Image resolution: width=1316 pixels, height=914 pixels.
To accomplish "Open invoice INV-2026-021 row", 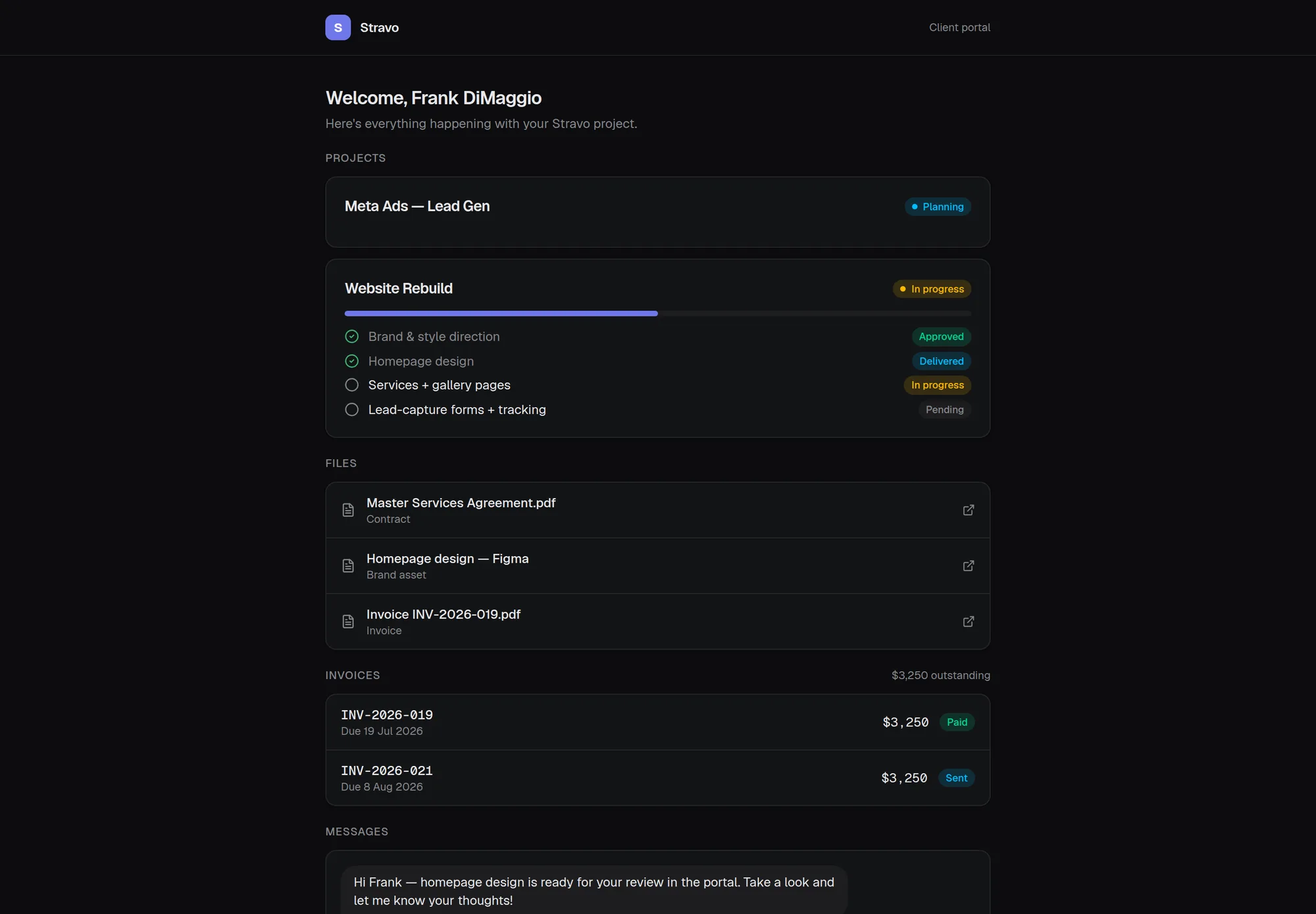I will pyautogui.click(x=657, y=778).
